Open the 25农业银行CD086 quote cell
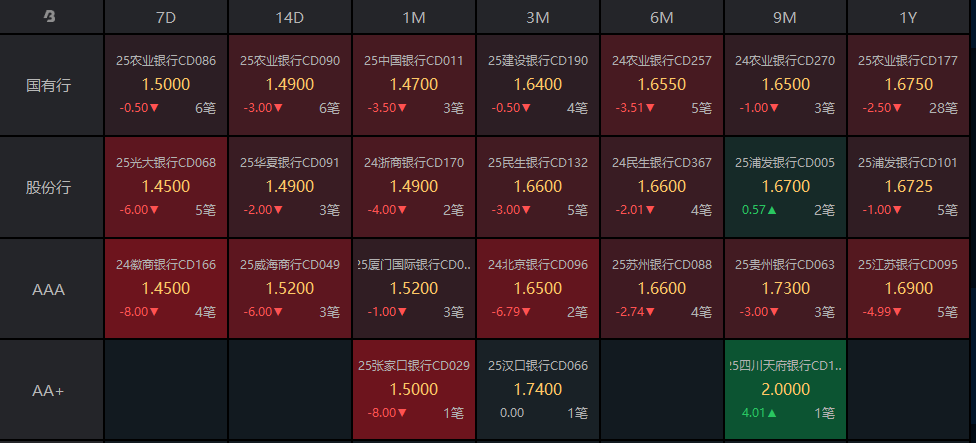This screenshot has height=443, width=976. (x=166, y=85)
